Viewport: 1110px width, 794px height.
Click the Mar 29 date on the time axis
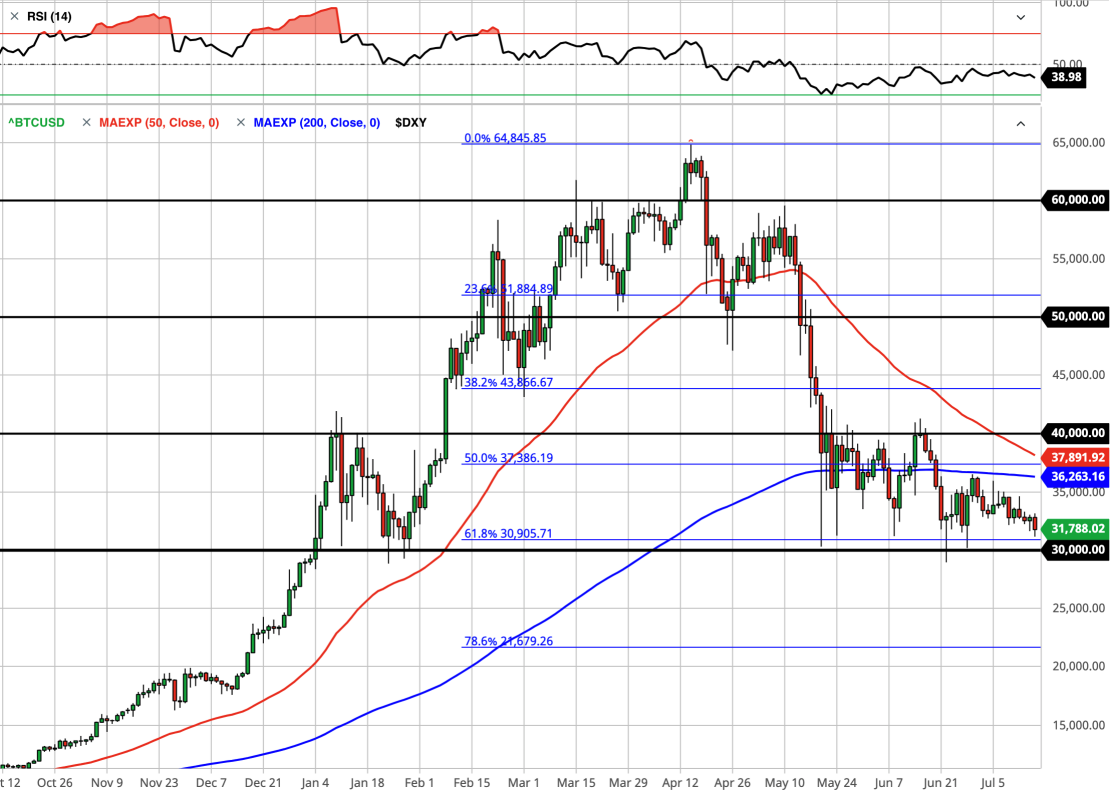tap(629, 783)
